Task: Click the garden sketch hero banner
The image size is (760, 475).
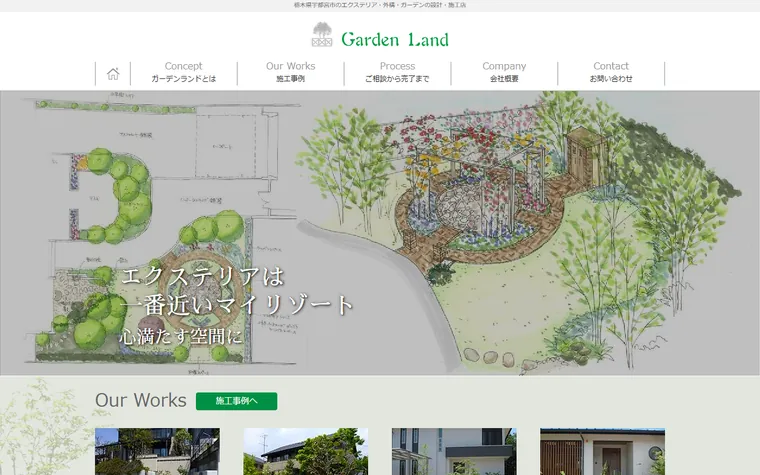Action: point(380,233)
